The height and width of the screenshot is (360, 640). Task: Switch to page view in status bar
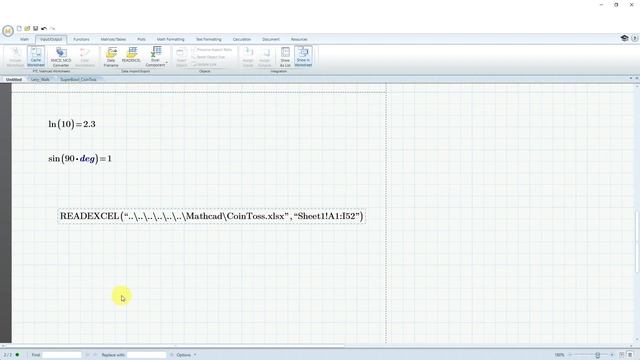coord(622,355)
